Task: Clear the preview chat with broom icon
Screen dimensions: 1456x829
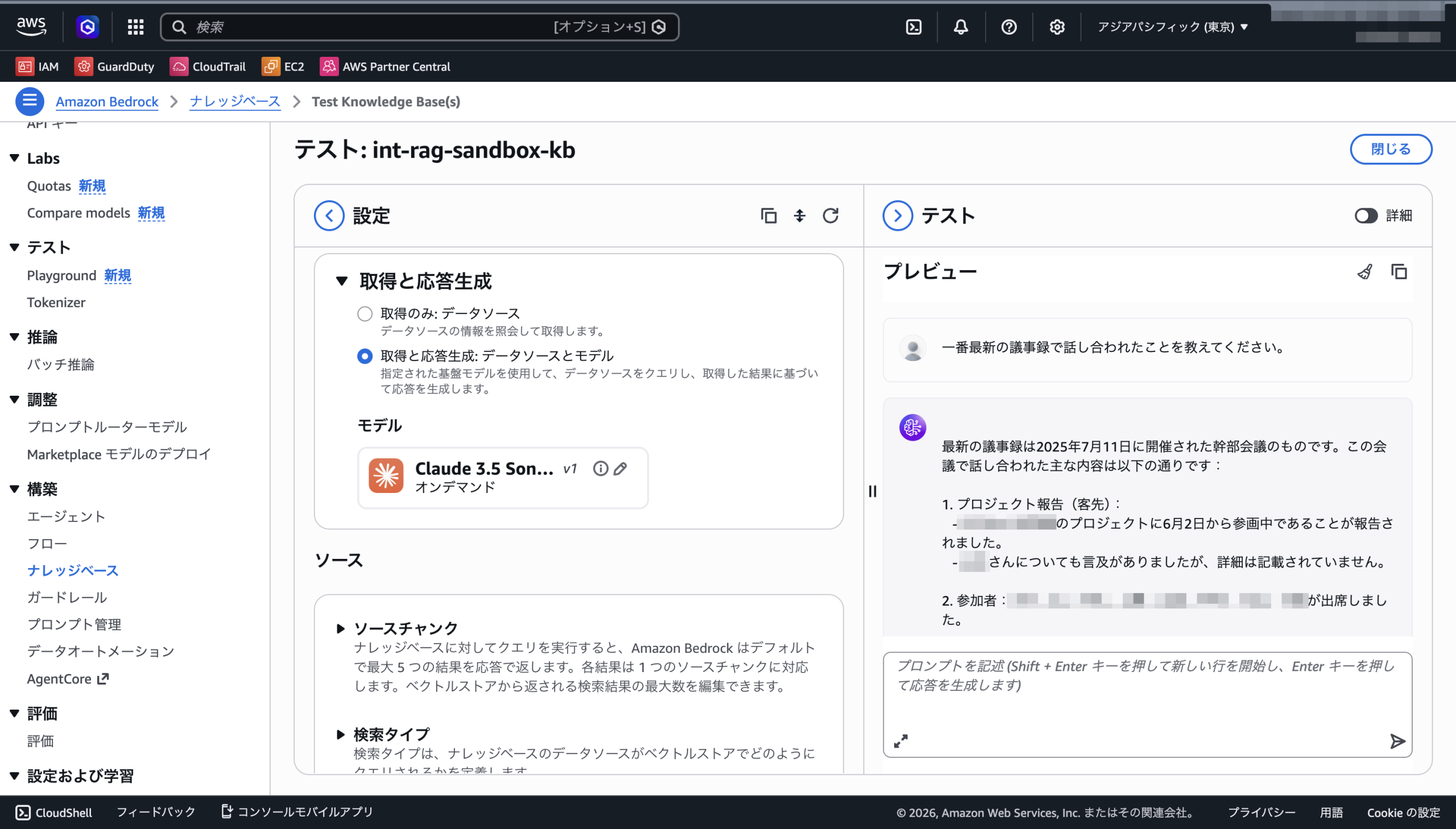Action: (x=1365, y=272)
